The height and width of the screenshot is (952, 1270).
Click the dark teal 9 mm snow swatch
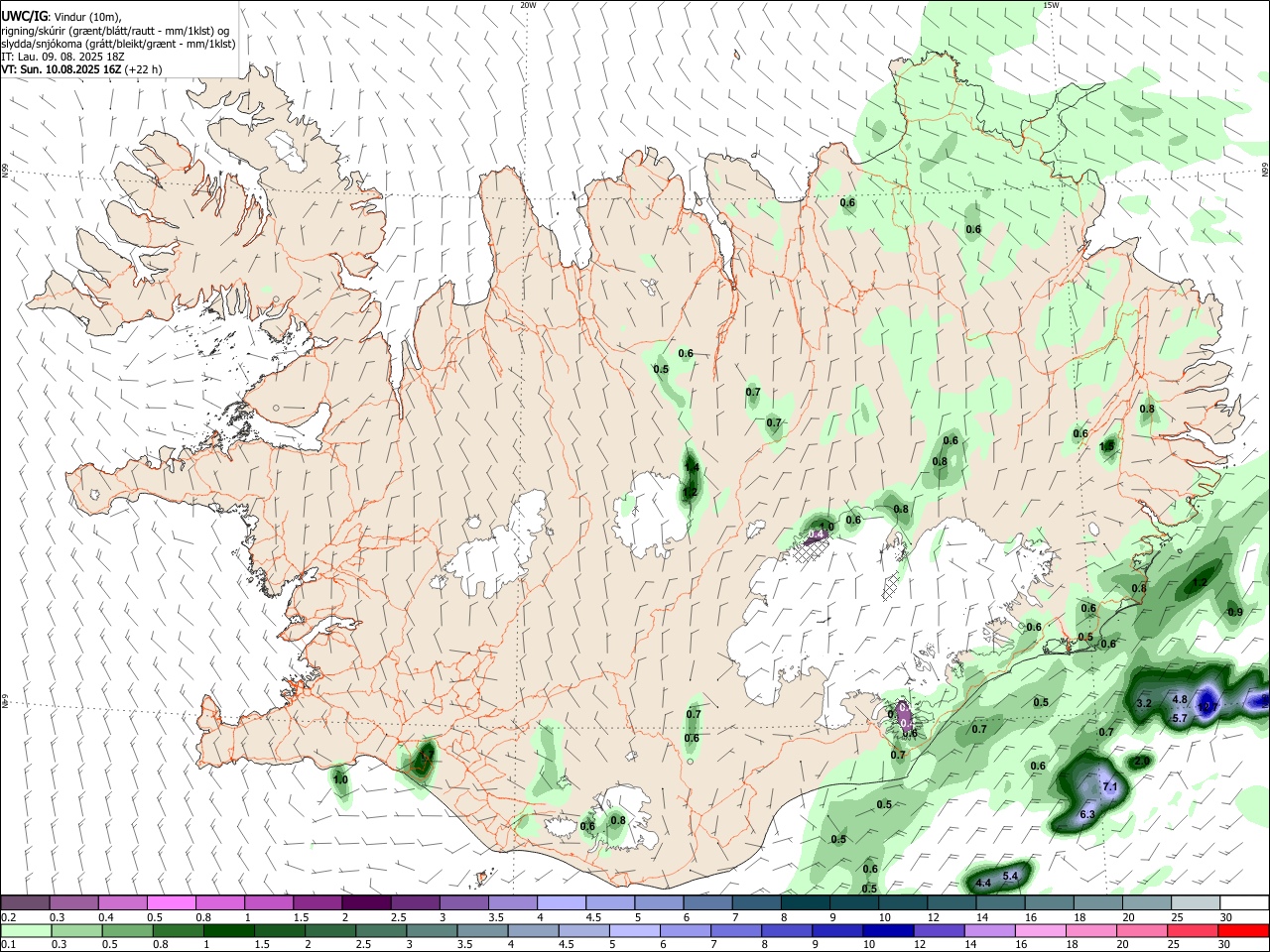(853, 903)
